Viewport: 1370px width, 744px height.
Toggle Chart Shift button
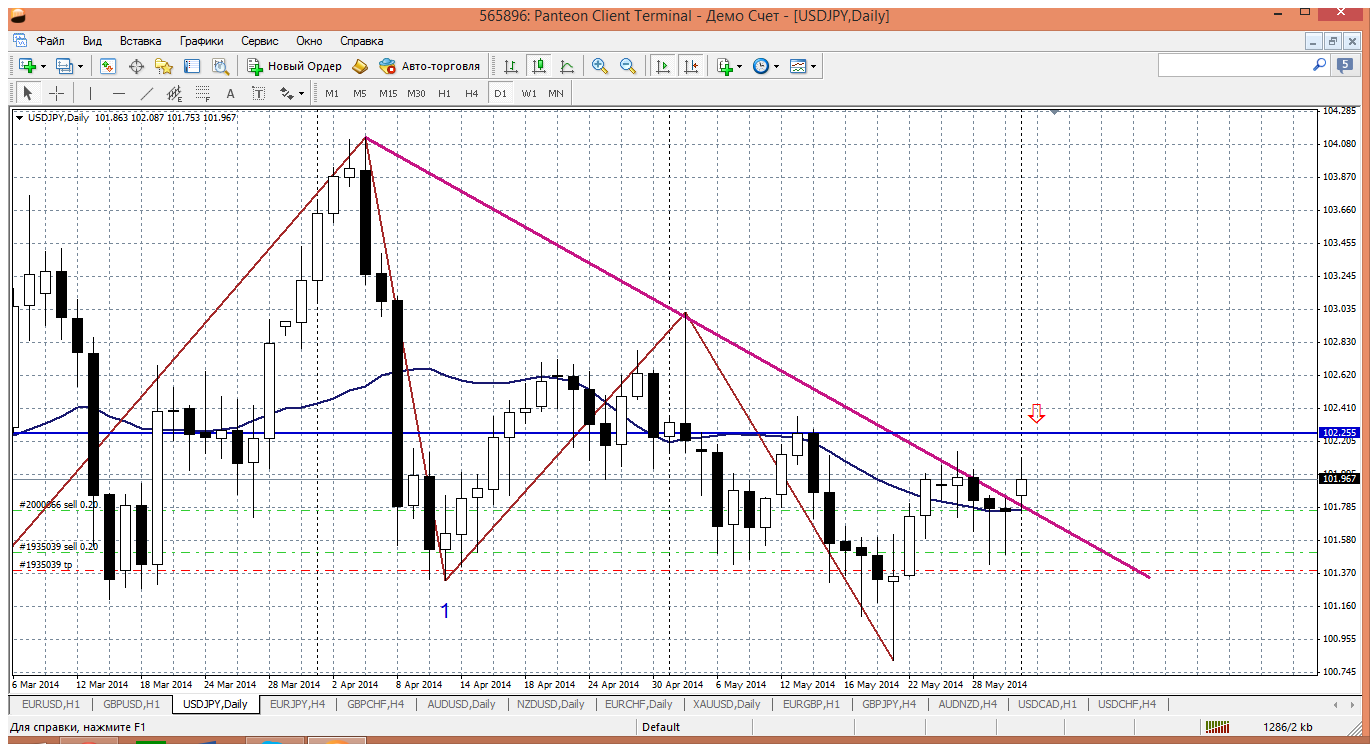click(x=691, y=66)
